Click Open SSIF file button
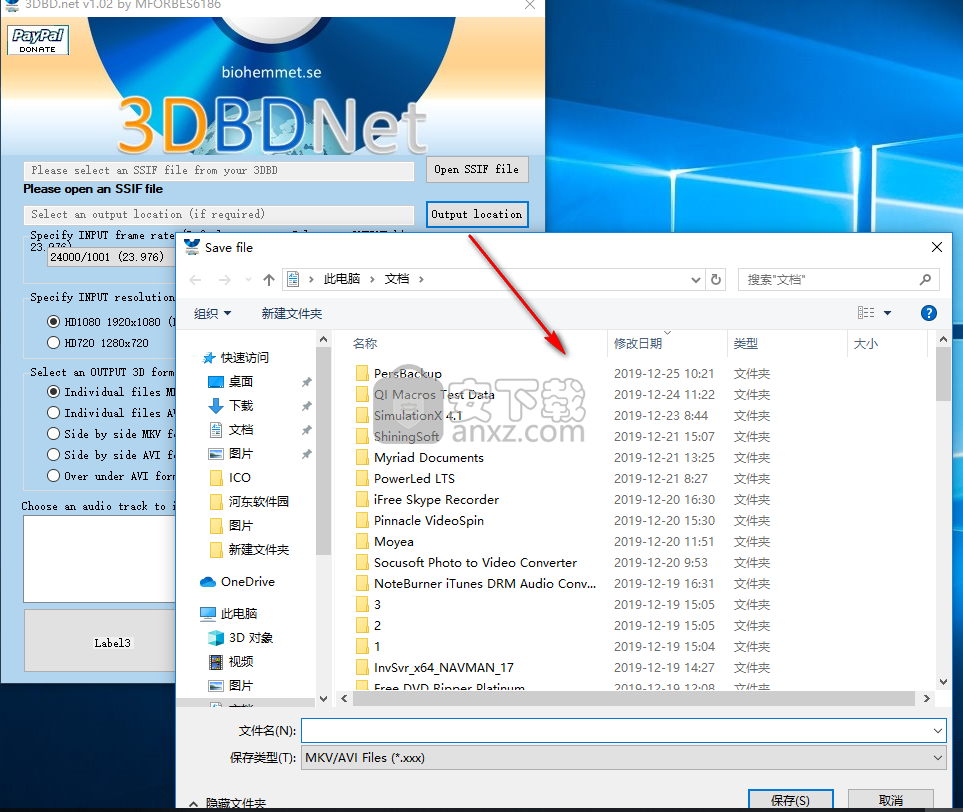Viewport: 963px width, 812px height. (477, 170)
